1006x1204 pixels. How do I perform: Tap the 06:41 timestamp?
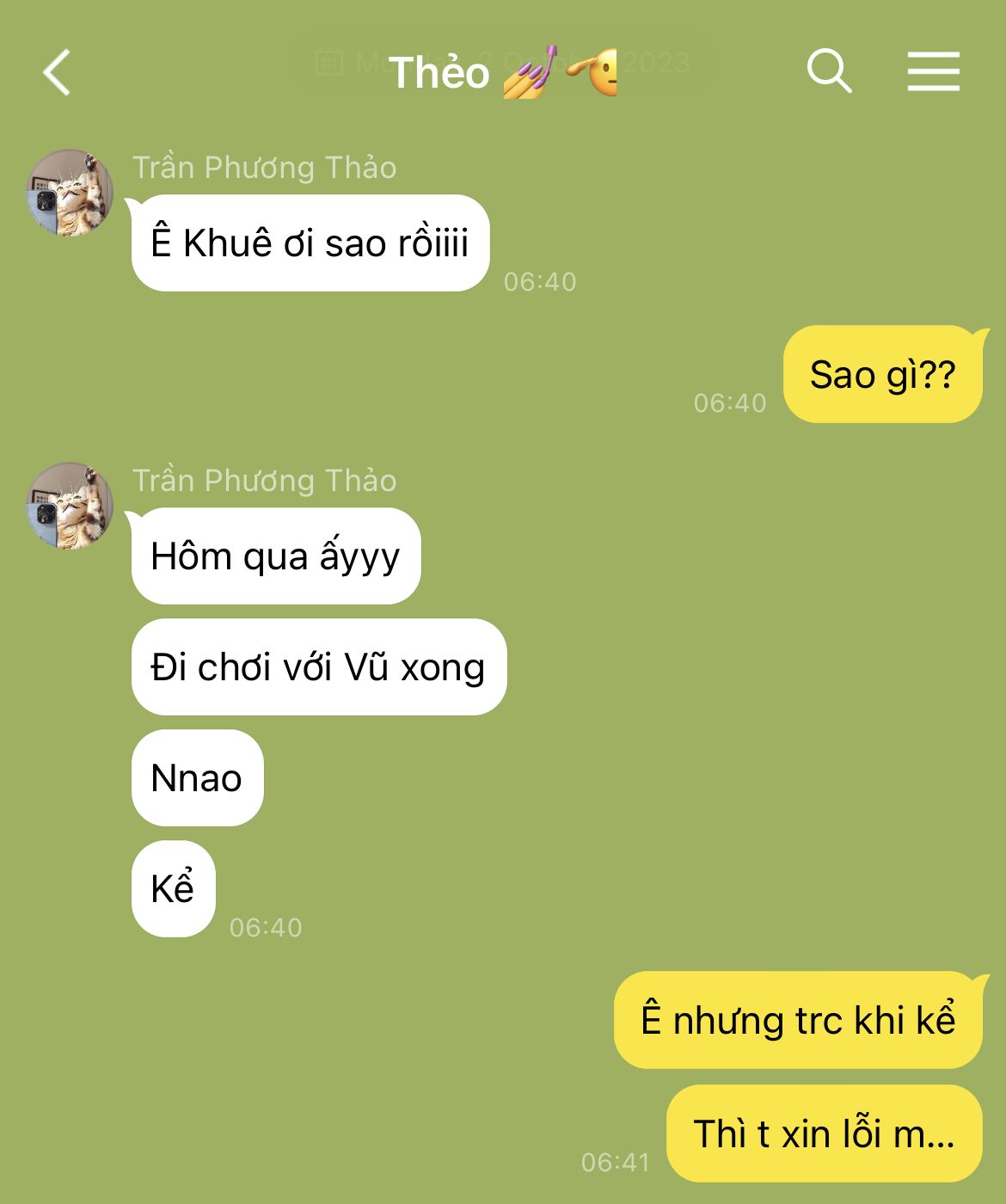point(616,1162)
